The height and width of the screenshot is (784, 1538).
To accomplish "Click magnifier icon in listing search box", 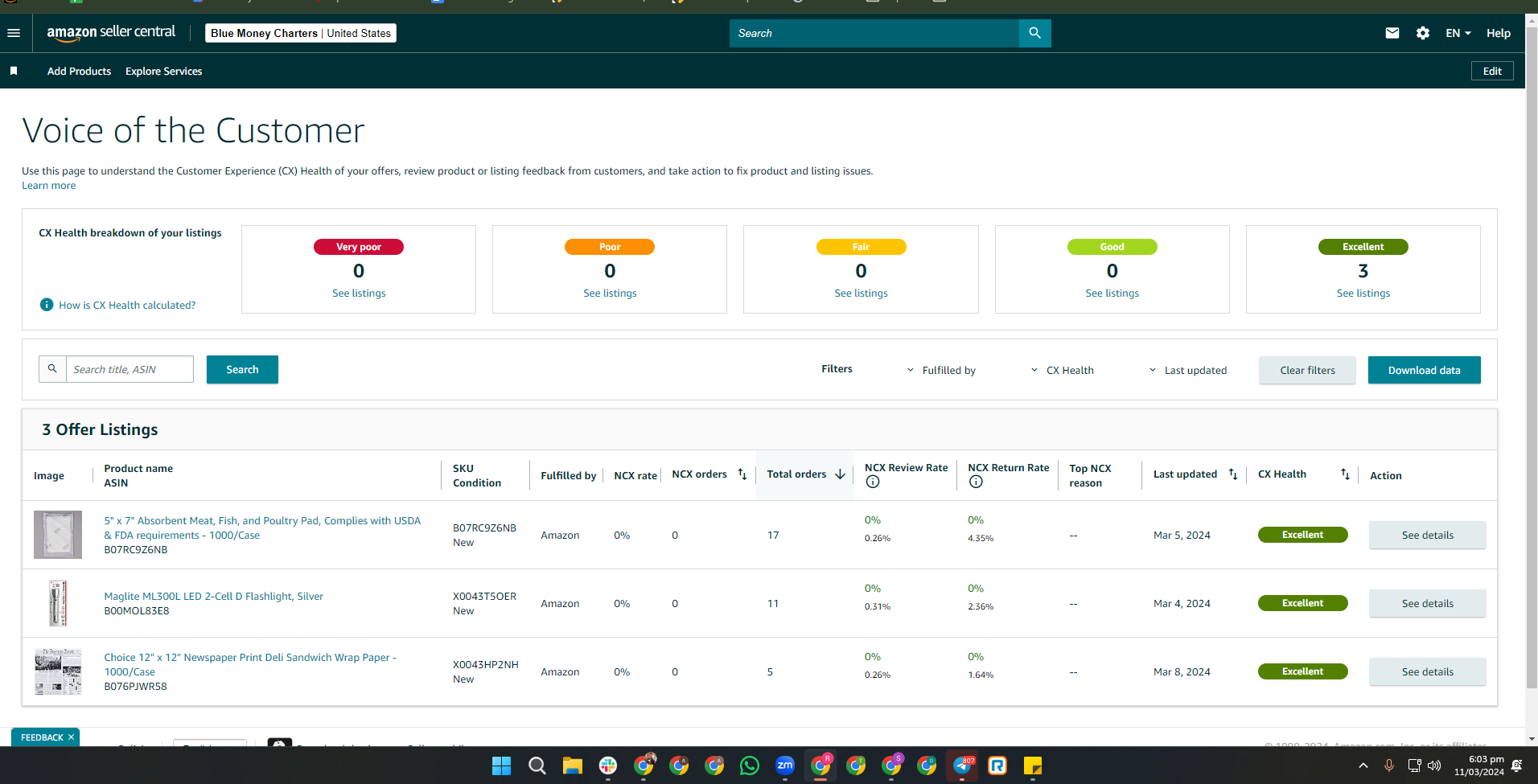I will (52, 369).
